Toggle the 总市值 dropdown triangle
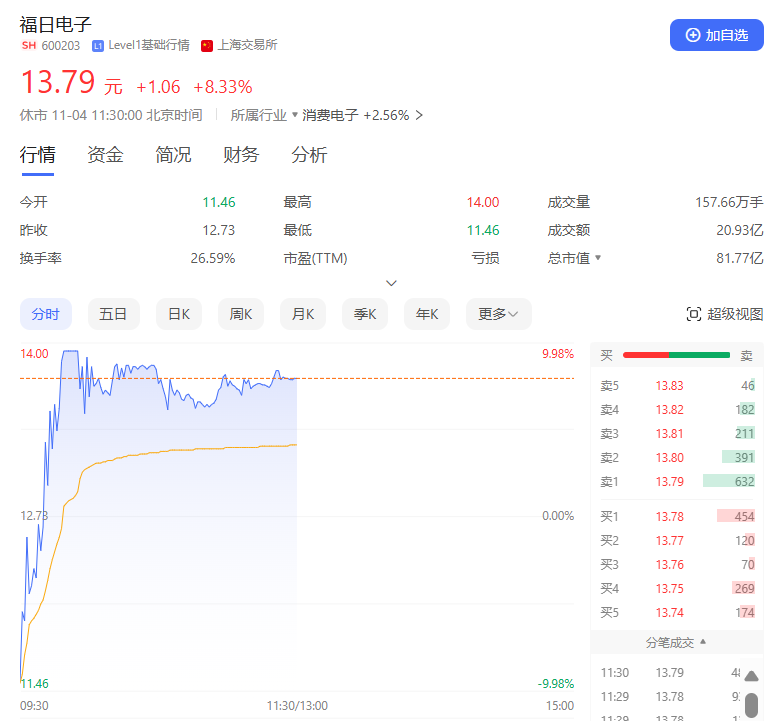This screenshot has height=721, width=769. point(598,258)
